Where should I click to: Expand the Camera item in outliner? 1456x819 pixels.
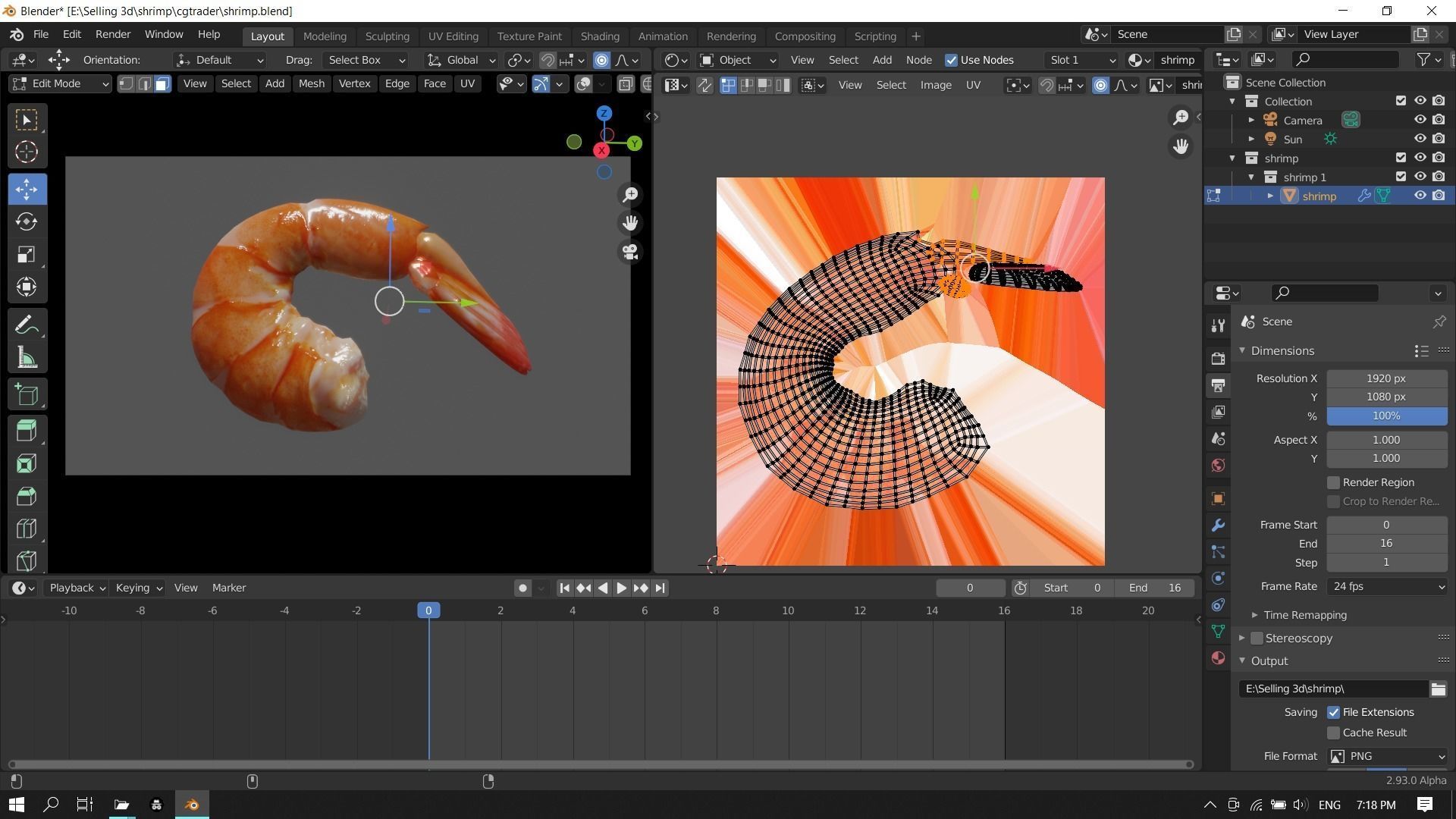coord(1251,120)
